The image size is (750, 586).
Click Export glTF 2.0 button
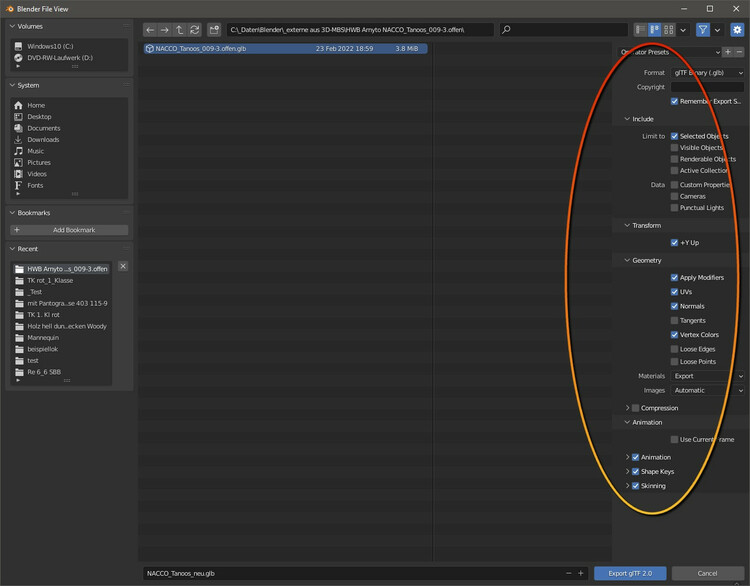(x=630, y=573)
